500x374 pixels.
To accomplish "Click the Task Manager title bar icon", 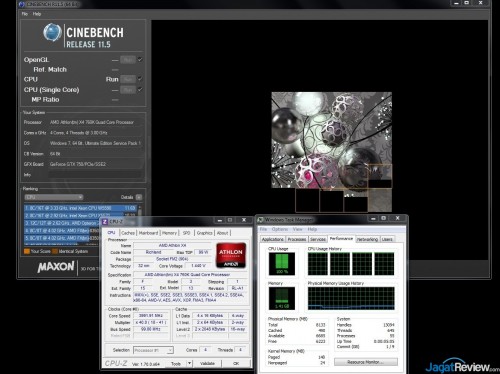I will [261, 220].
